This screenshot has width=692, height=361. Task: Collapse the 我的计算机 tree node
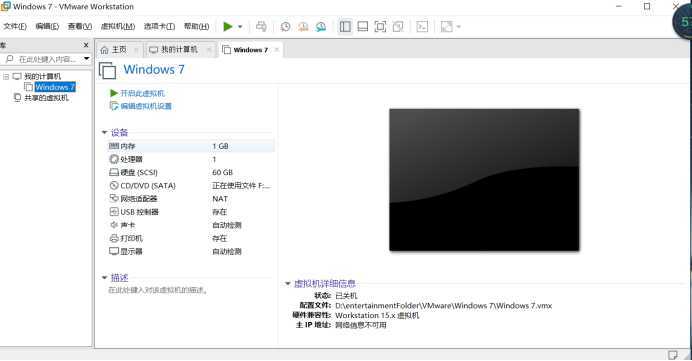click(6, 77)
